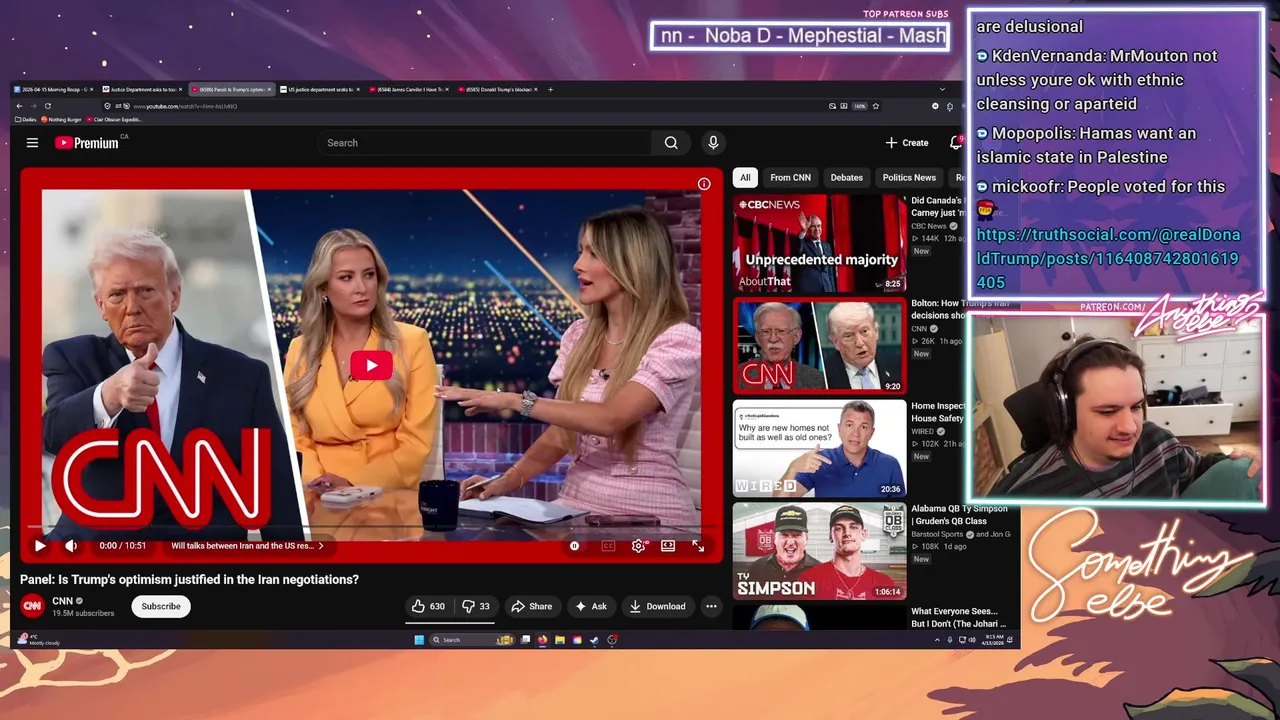Open File Explorer from the taskbar

(x=560, y=640)
